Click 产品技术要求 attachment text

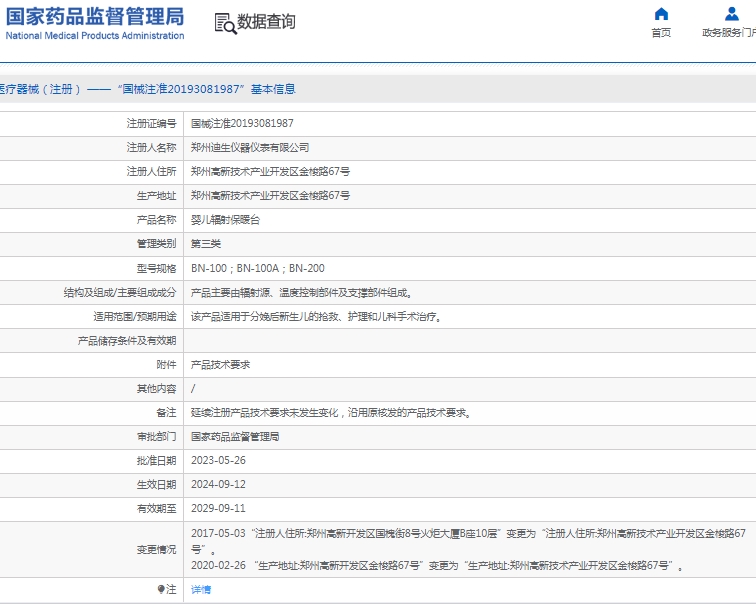click(220, 365)
